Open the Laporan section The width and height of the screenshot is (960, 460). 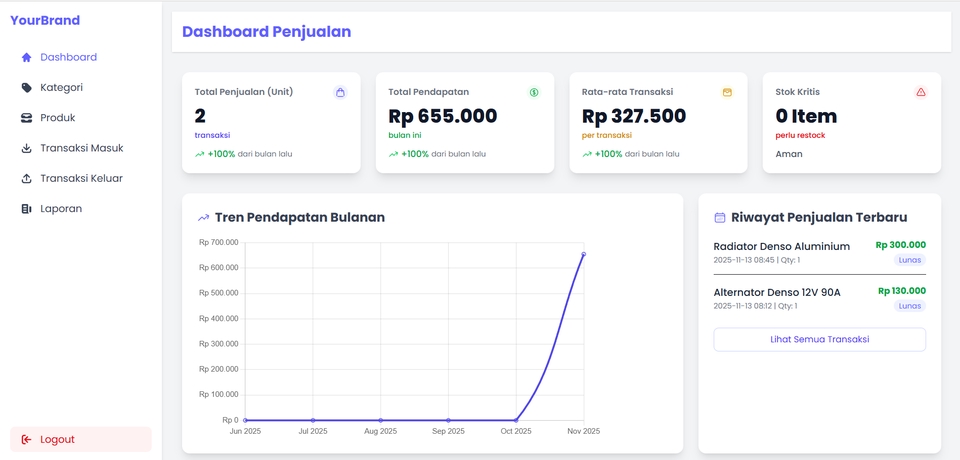pos(61,209)
